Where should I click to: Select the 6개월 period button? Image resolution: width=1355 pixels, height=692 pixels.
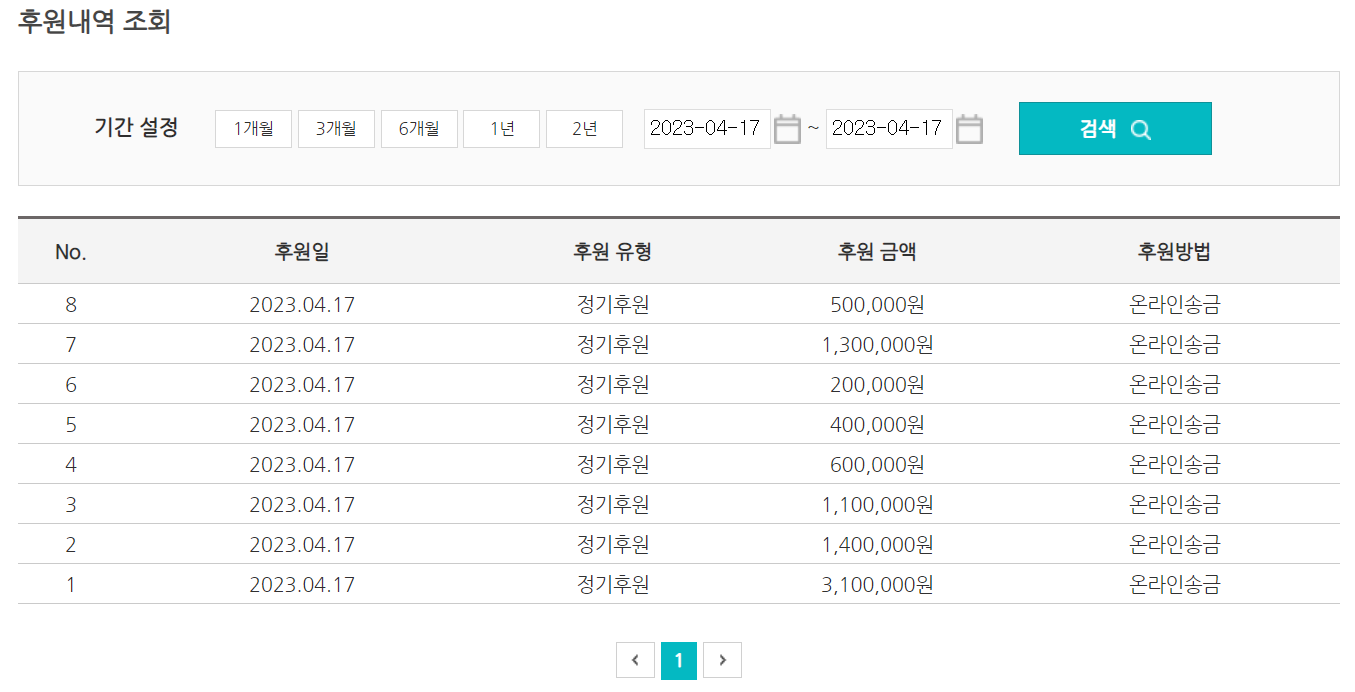[419, 129]
